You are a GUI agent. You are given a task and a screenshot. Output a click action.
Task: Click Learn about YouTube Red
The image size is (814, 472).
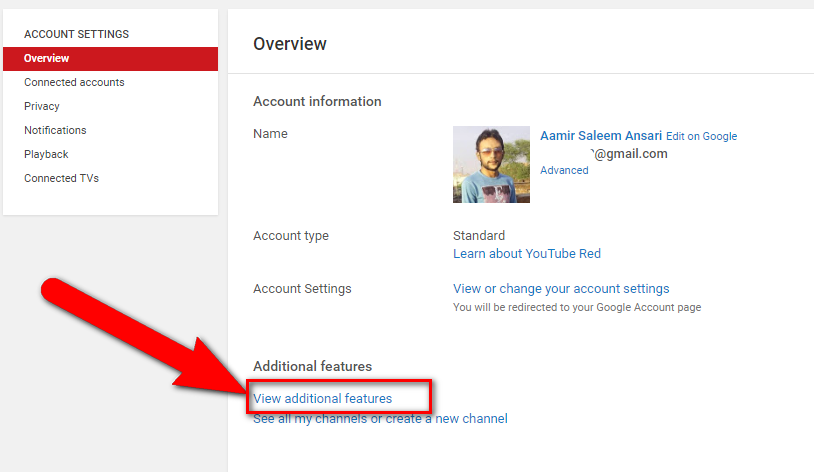click(x=526, y=253)
